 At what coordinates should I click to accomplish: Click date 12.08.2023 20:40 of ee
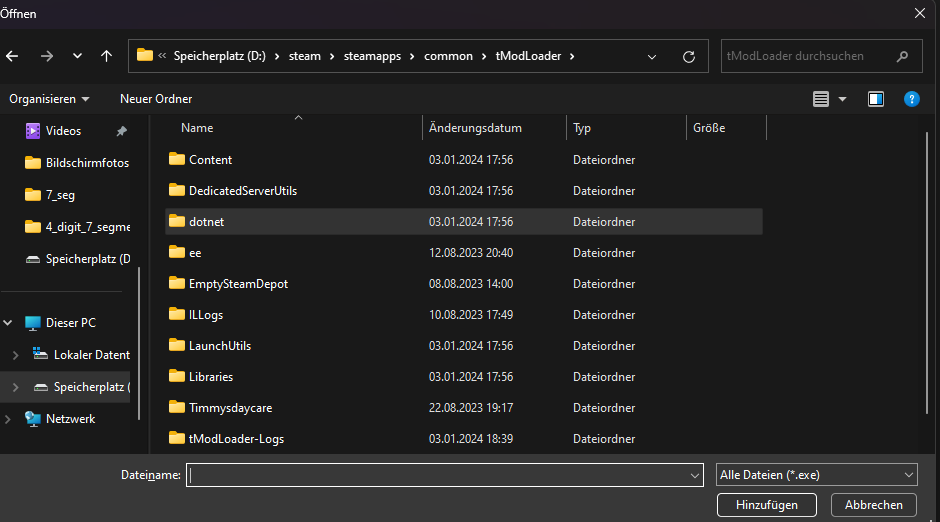(471, 253)
